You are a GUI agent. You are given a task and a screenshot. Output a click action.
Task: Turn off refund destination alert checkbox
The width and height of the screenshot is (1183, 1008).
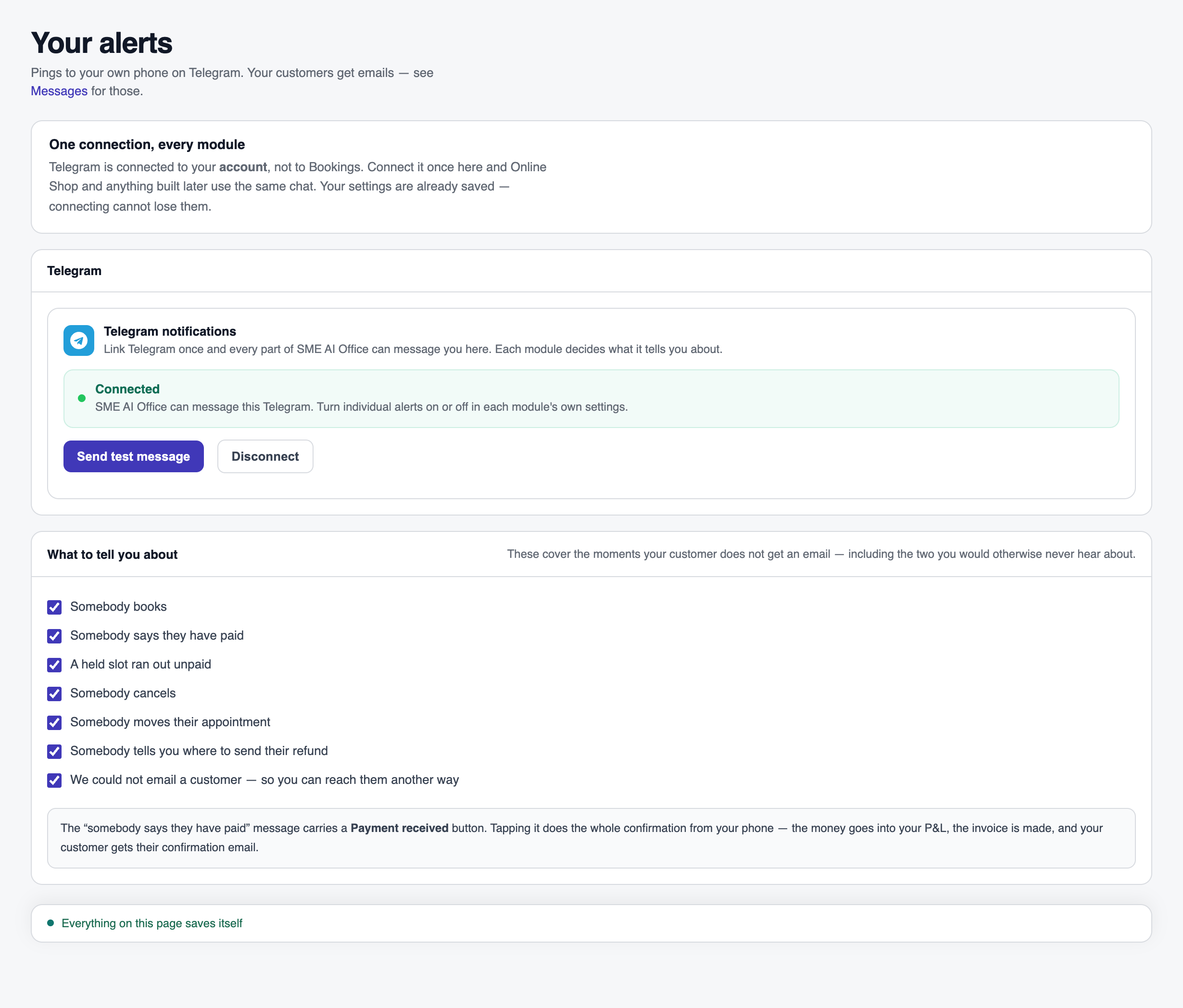[54, 752]
